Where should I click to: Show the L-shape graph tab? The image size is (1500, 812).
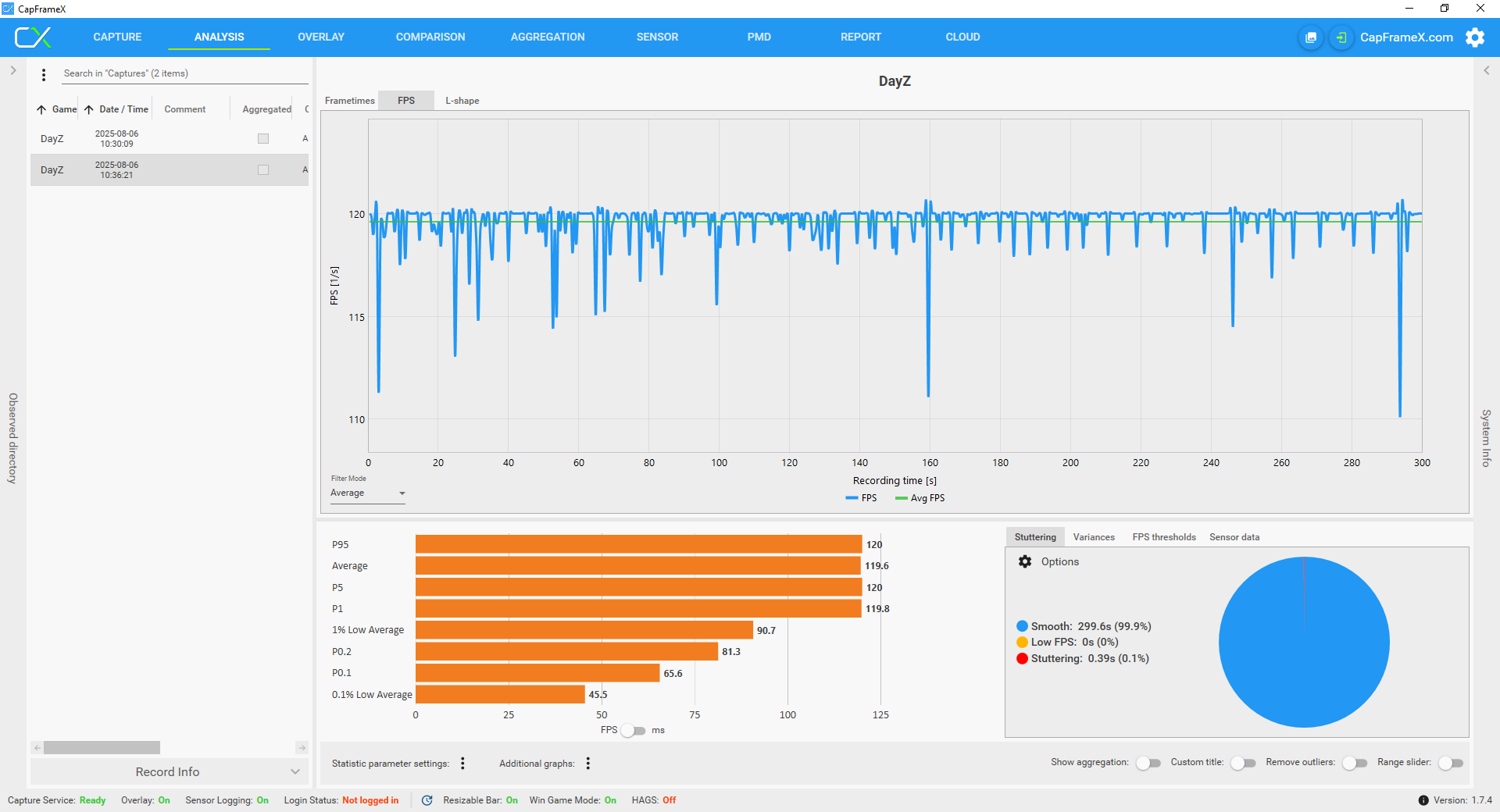(462, 100)
